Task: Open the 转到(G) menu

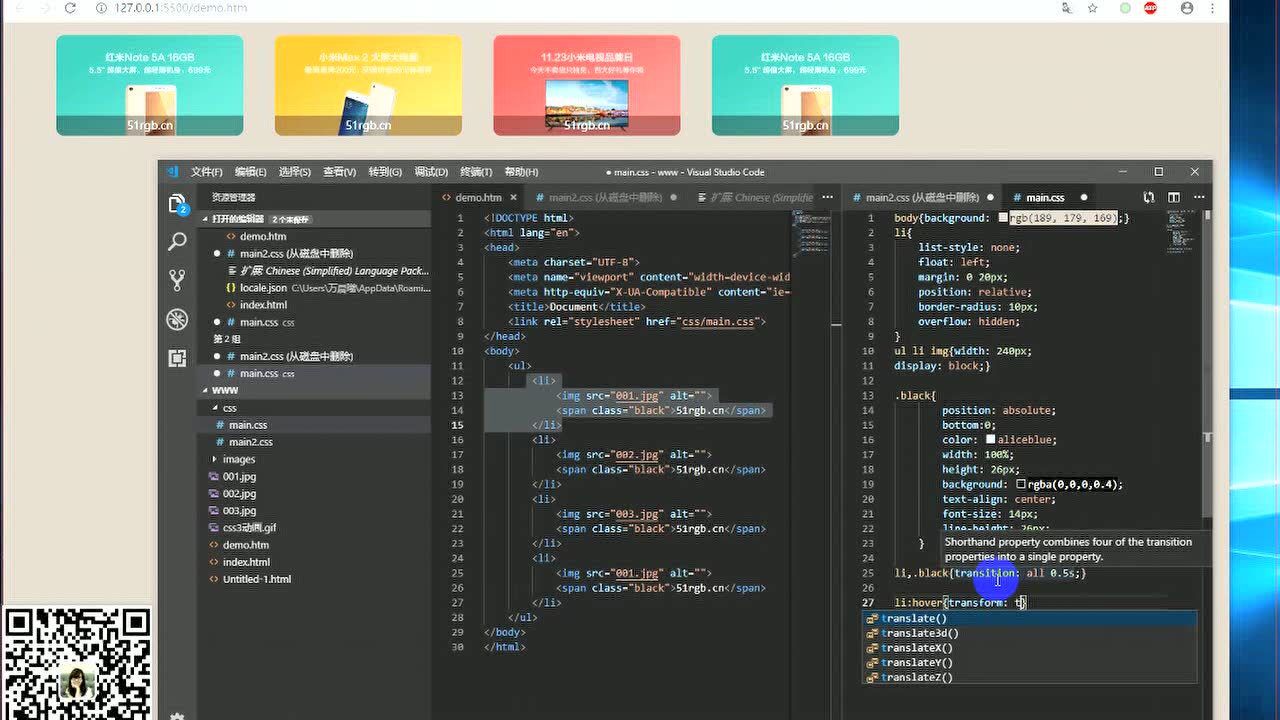Action: click(x=385, y=172)
